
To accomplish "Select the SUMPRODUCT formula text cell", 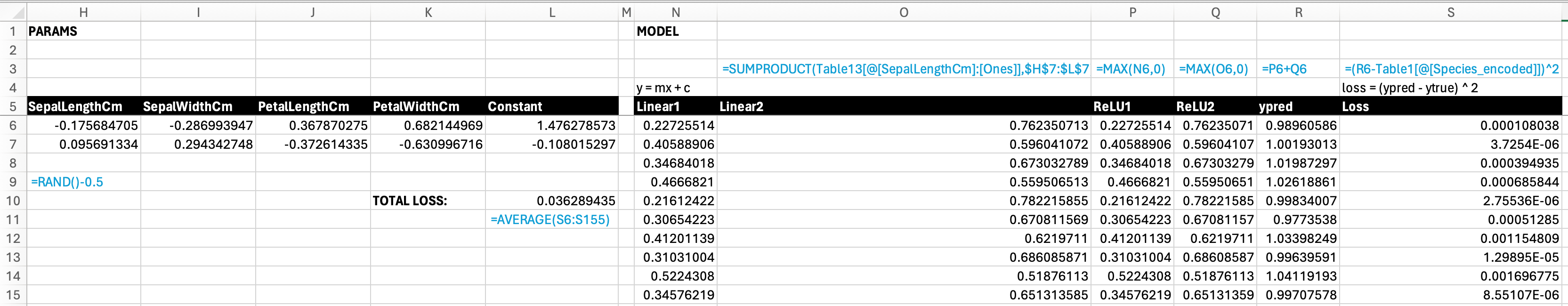I will 905,69.
